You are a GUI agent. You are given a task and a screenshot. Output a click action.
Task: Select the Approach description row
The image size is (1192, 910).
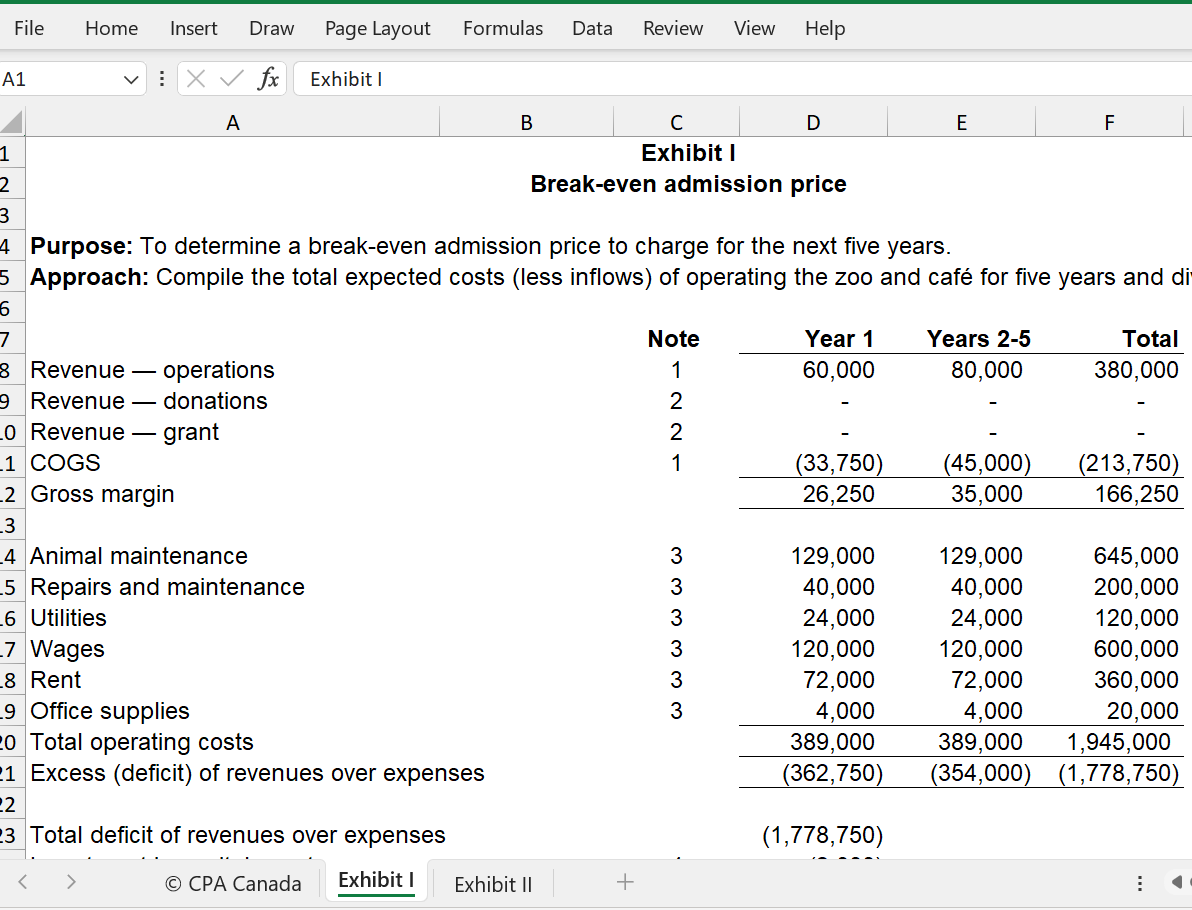tap(610, 277)
